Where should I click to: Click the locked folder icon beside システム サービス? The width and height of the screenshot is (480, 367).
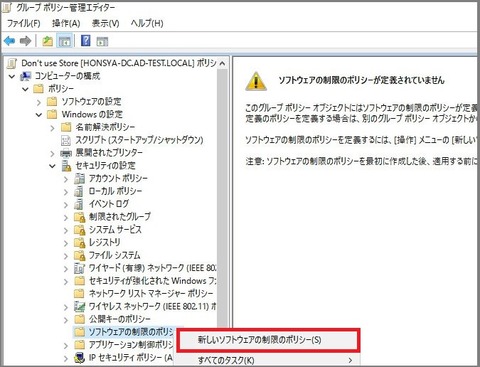pyautogui.click(x=79, y=230)
